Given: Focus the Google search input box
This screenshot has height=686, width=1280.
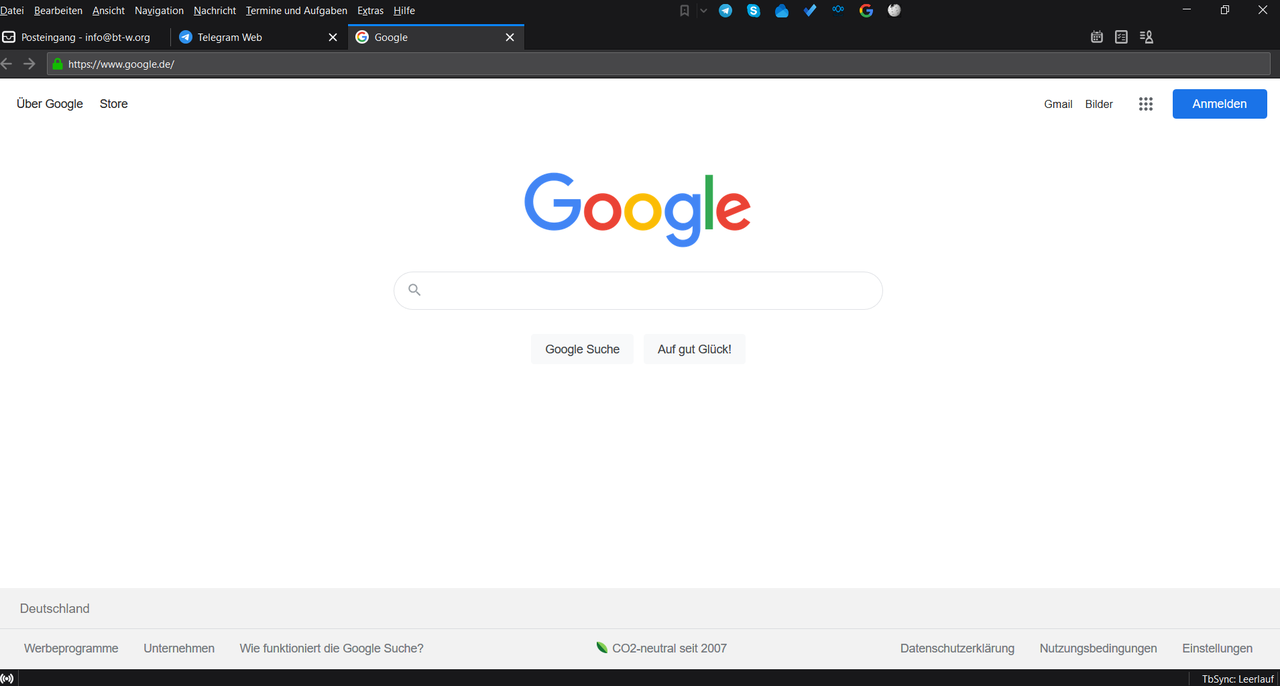Looking at the screenshot, I should click(638, 290).
